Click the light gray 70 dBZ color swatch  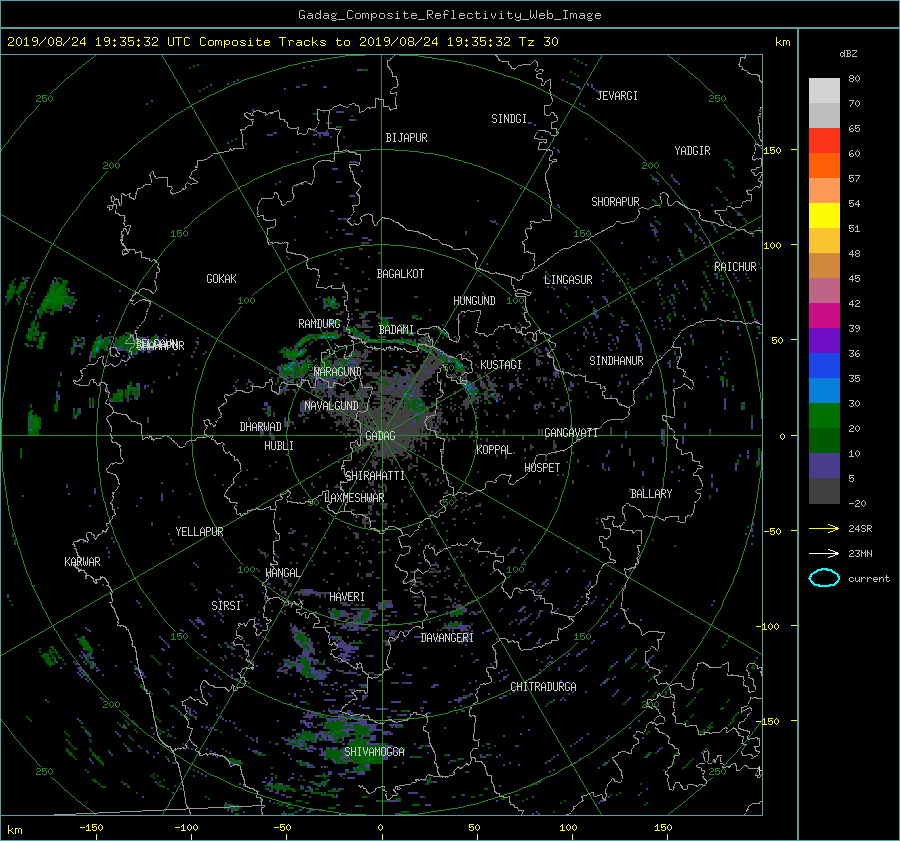point(824,91)
